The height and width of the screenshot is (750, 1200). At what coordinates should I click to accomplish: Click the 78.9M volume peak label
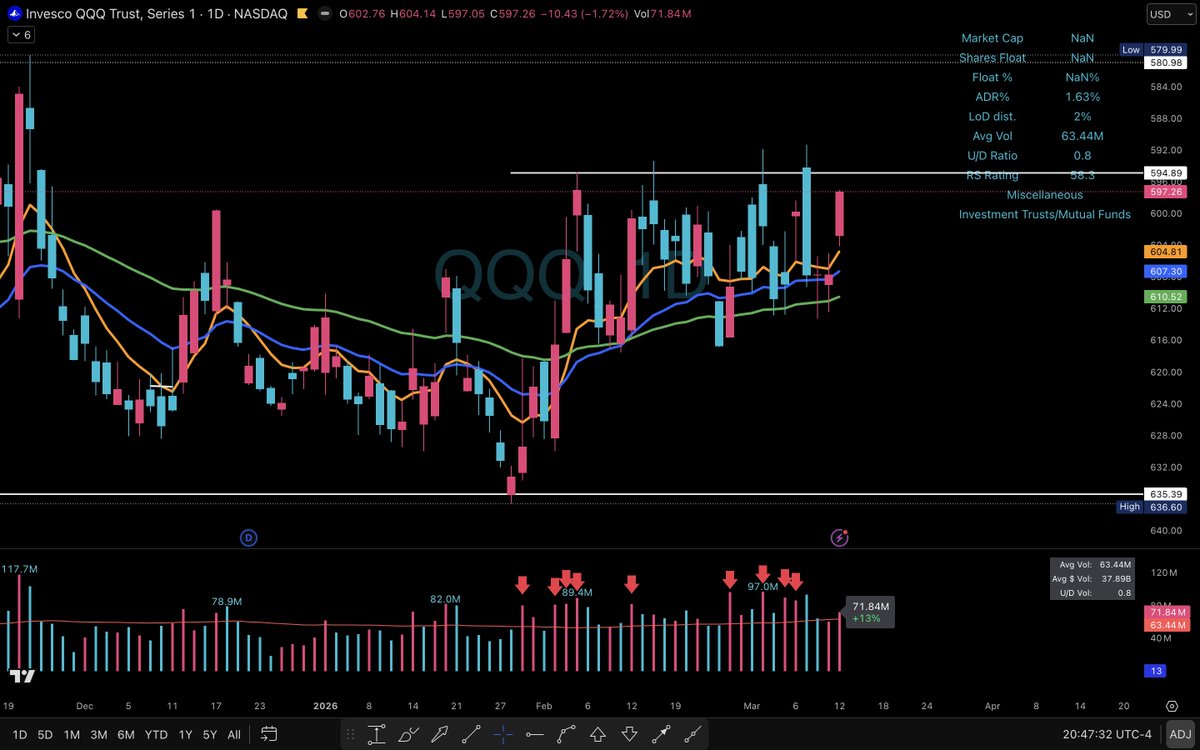coord(227,602)
